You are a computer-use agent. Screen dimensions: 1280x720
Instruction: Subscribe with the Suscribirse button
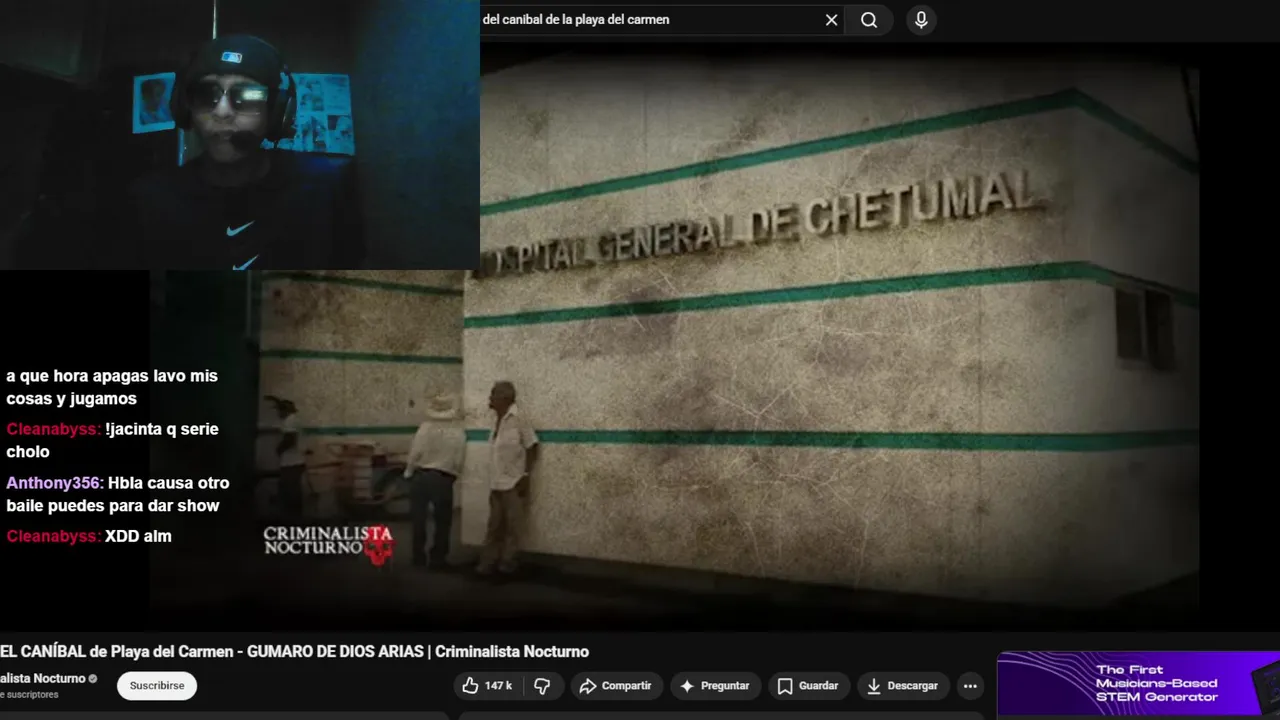pos(157,686)
